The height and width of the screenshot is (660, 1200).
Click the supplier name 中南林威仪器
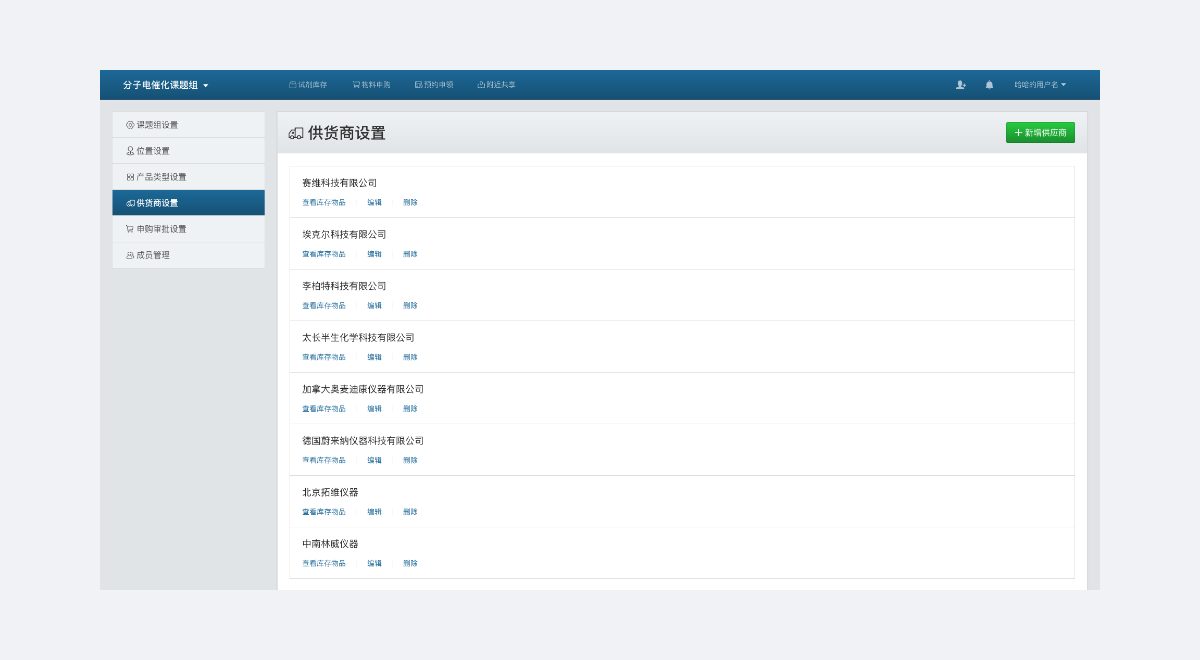tap(330, 544)
